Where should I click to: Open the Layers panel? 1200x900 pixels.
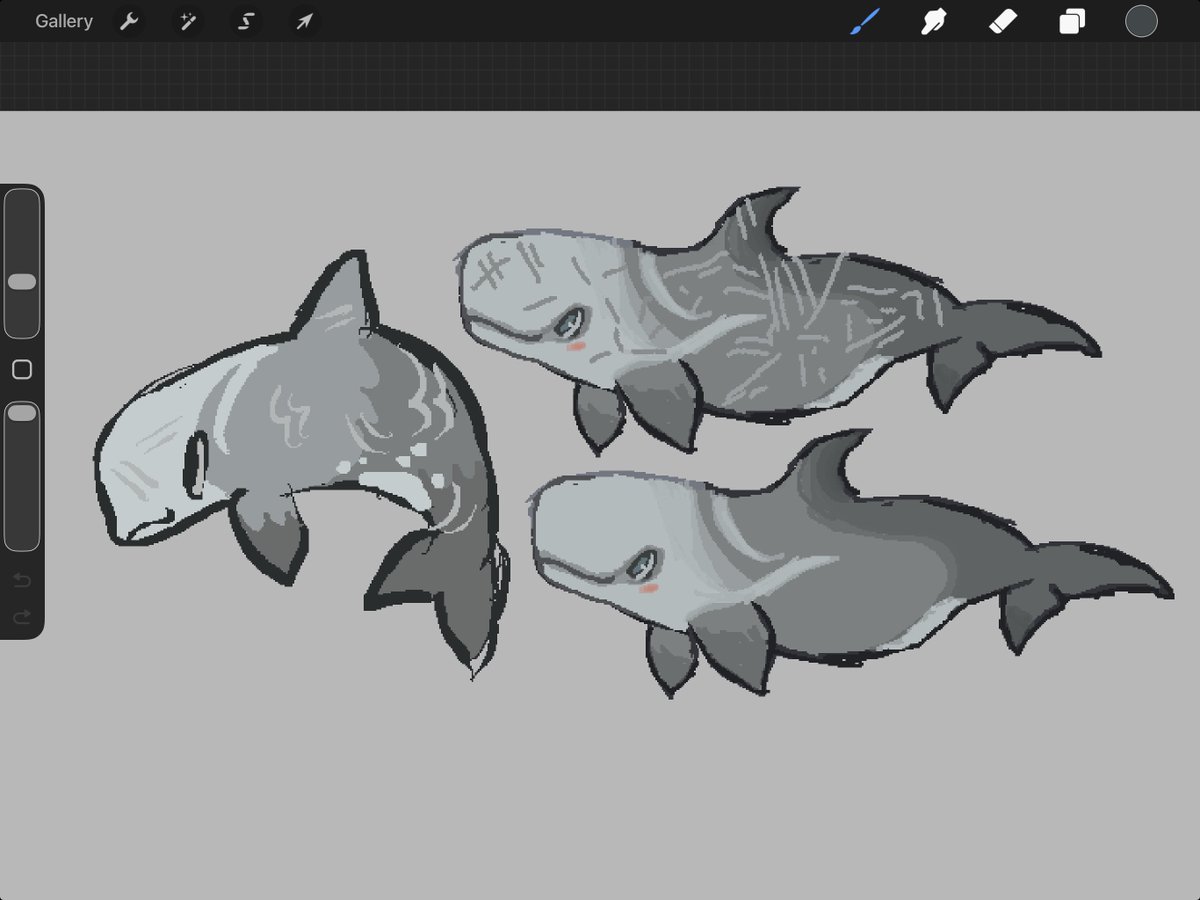pos(1072,21)
